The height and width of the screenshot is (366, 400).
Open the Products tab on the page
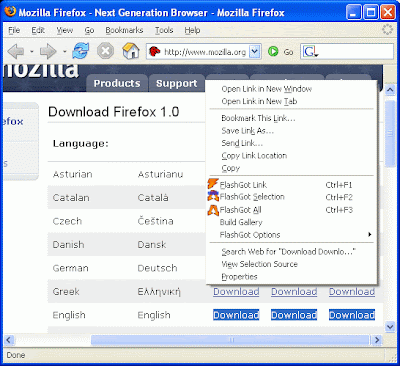pyautogui.click(x=117, y=83)
